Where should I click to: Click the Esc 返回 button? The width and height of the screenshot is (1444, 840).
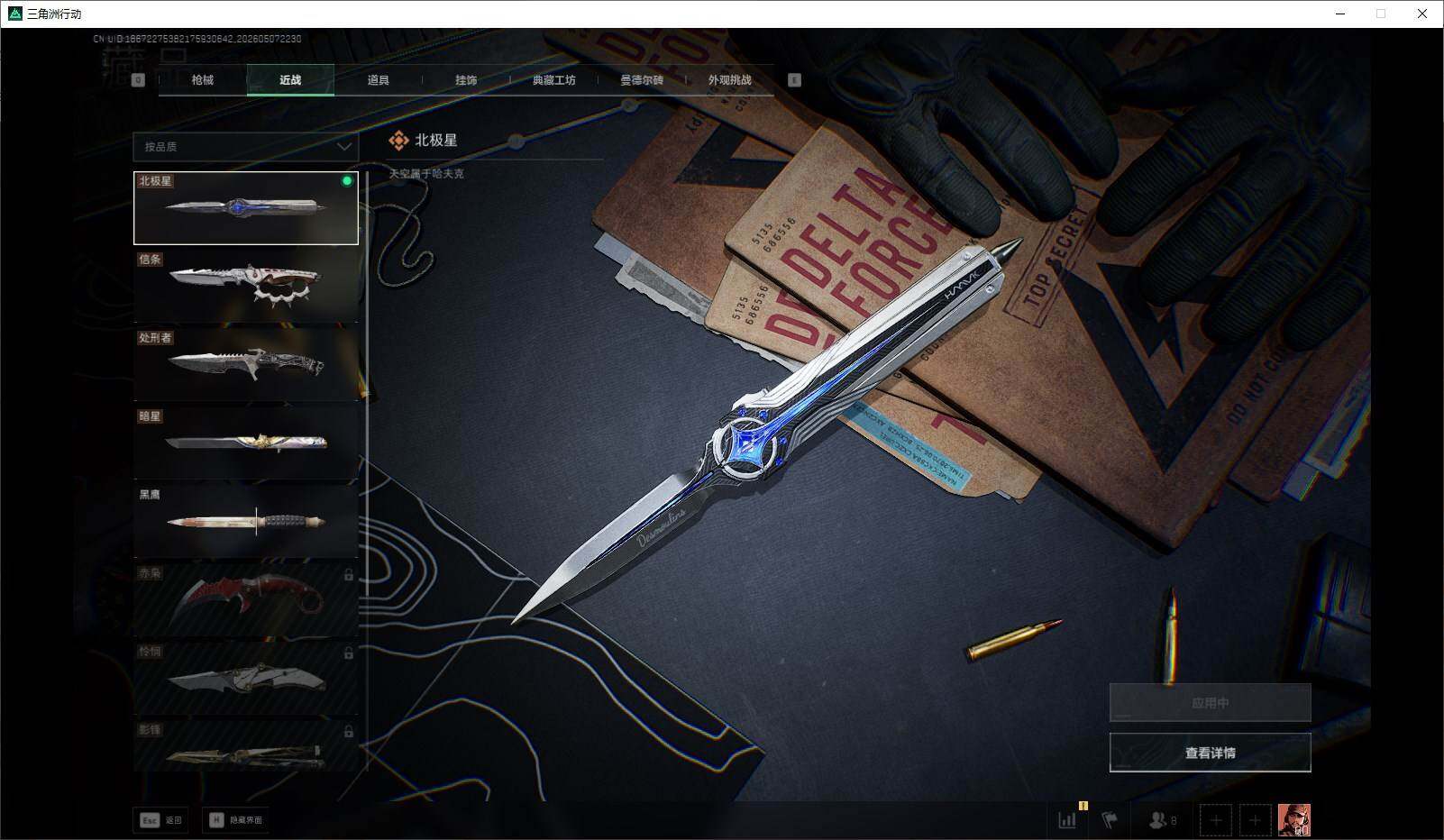[x=160, y=820]
